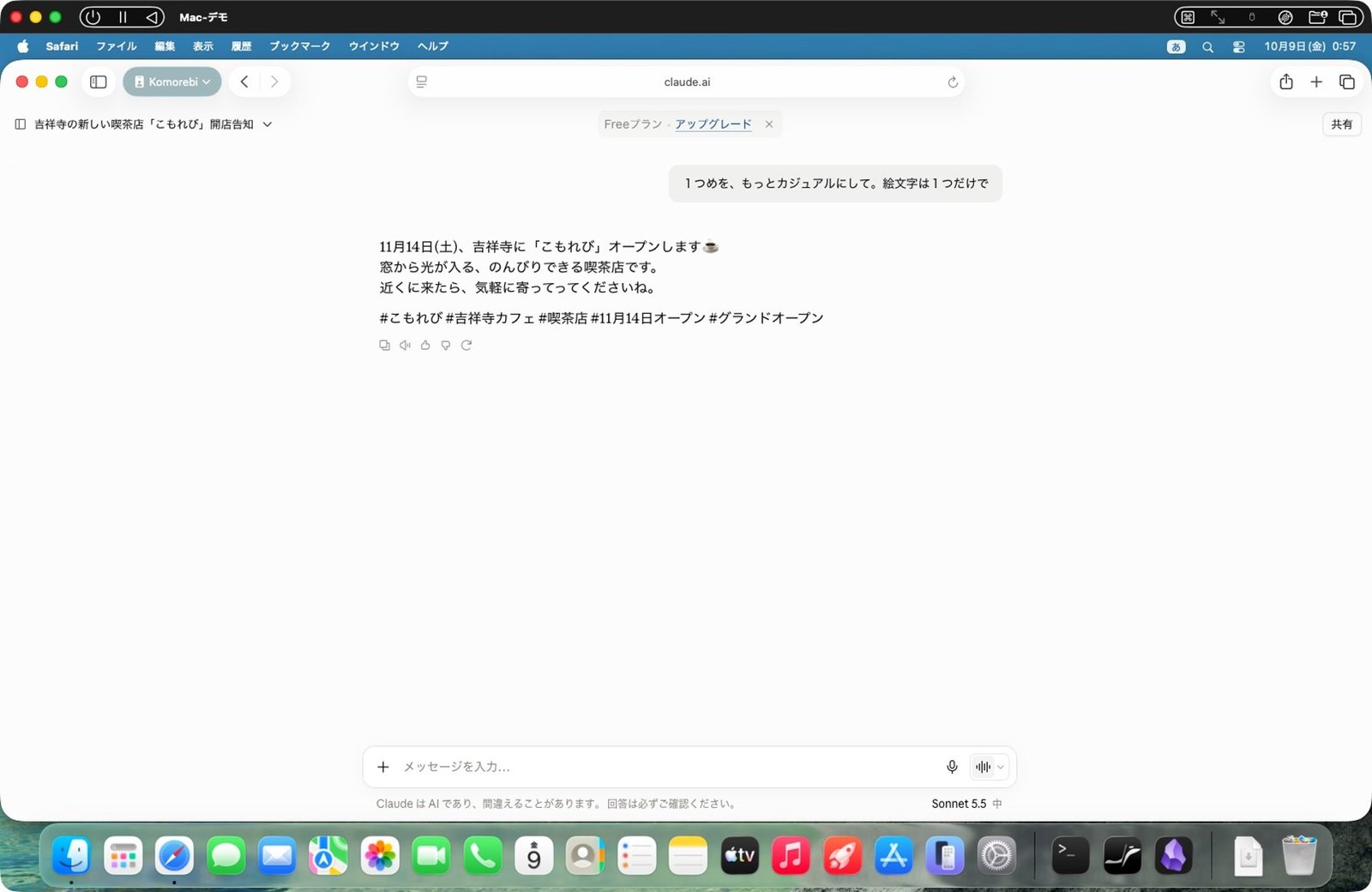Screen dimensions: 1372x892
Task: Open the ヘルプ menu
Action: coord(433,46)
